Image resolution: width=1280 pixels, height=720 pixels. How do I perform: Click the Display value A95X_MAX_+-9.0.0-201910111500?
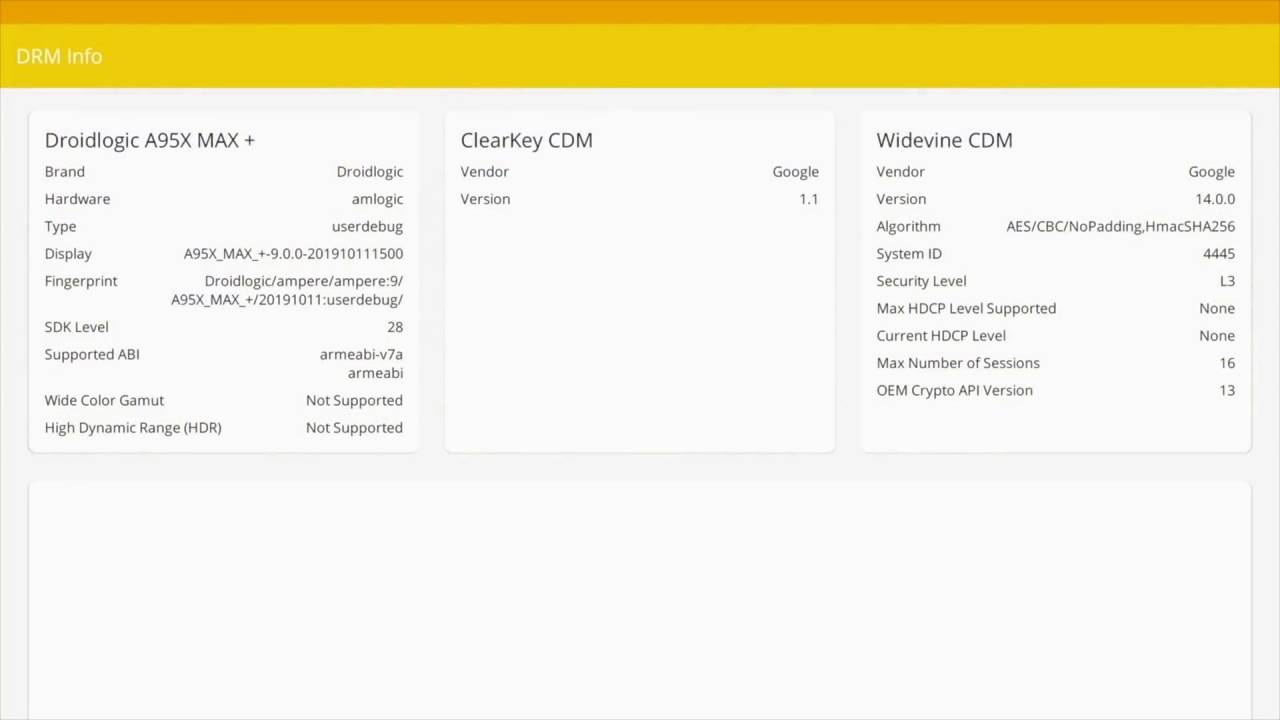pos(293,254)
